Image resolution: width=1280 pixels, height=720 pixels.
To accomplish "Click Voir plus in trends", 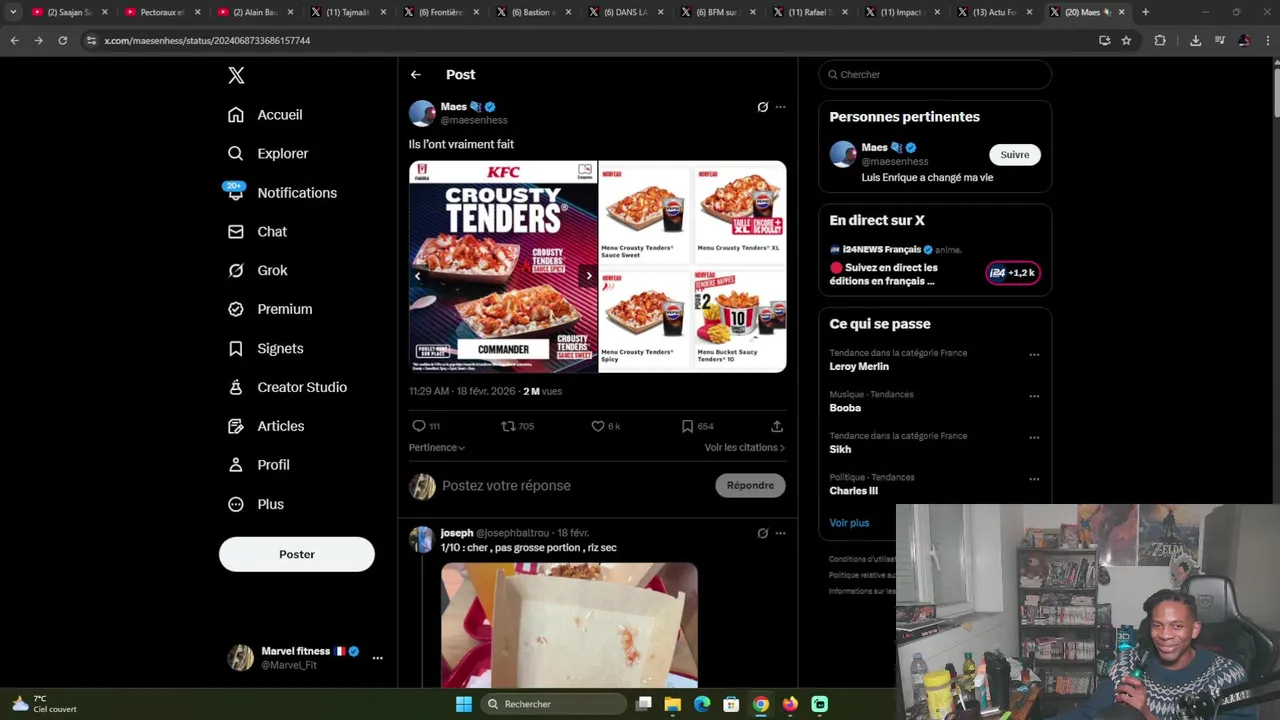I will 849,523.
